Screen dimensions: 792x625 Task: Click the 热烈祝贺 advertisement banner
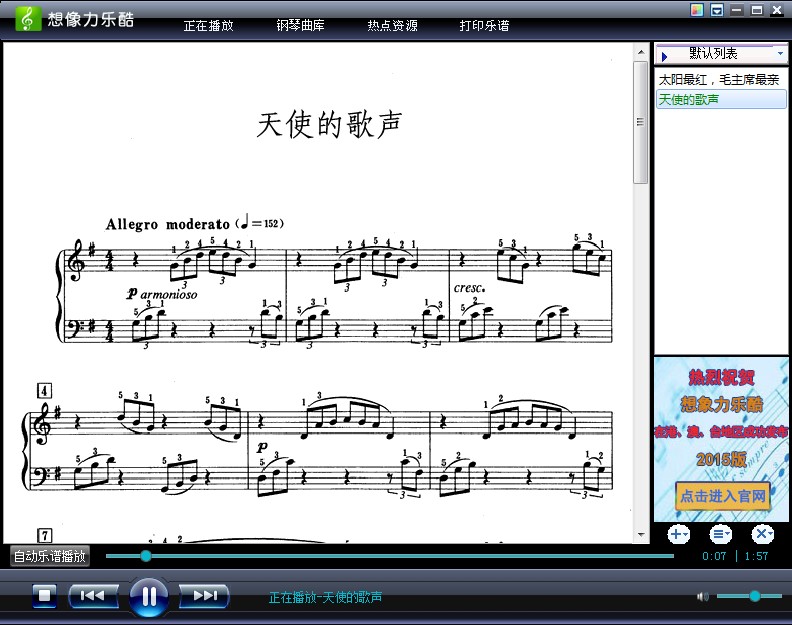(x=721, y=439)
